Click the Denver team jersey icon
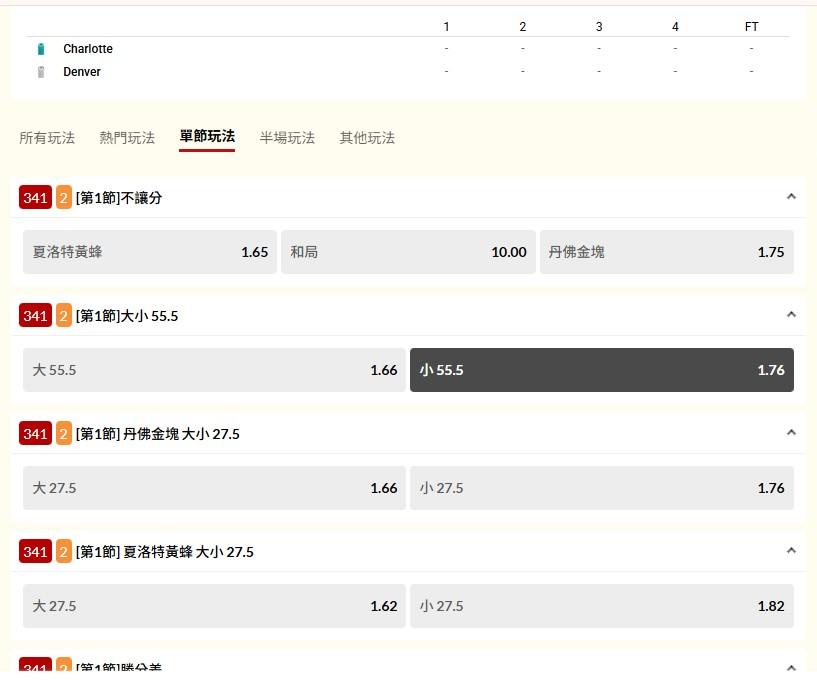The height and width of the screenshot is (681, 817). pyautogui.click(x=41, y=72)
